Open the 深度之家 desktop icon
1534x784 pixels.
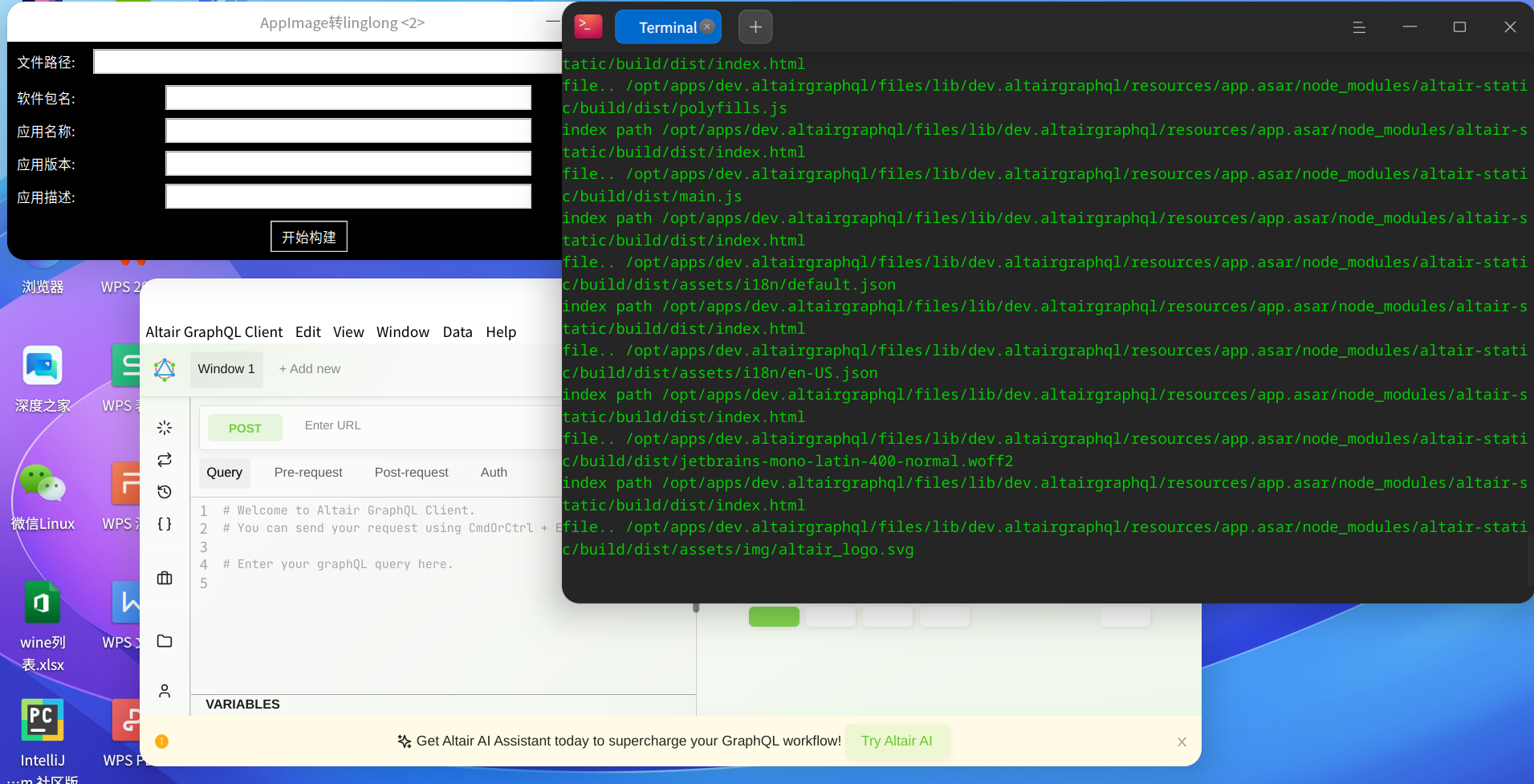point(43,380)
